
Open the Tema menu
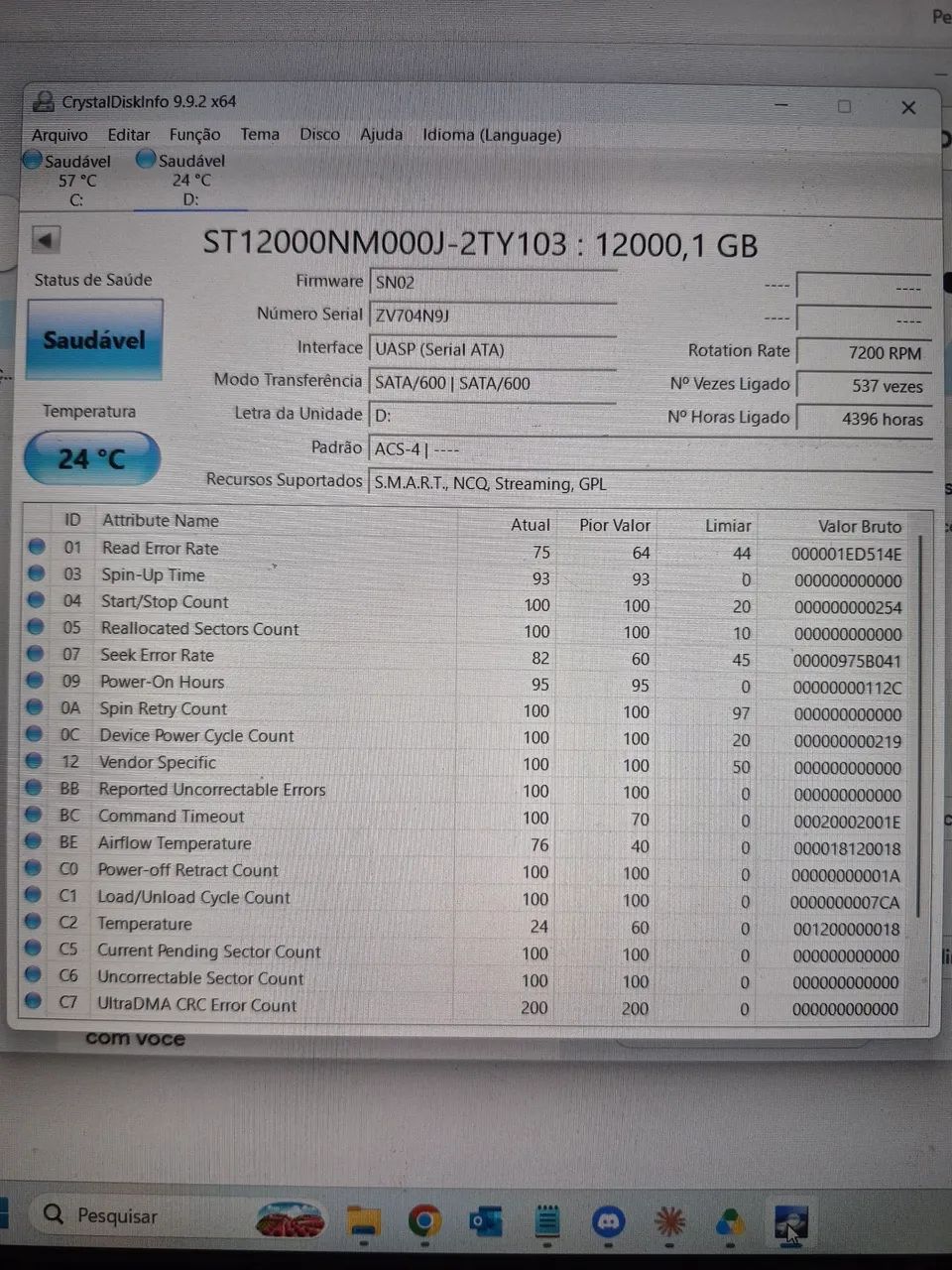pyautogui.click(x=260, y=134)
